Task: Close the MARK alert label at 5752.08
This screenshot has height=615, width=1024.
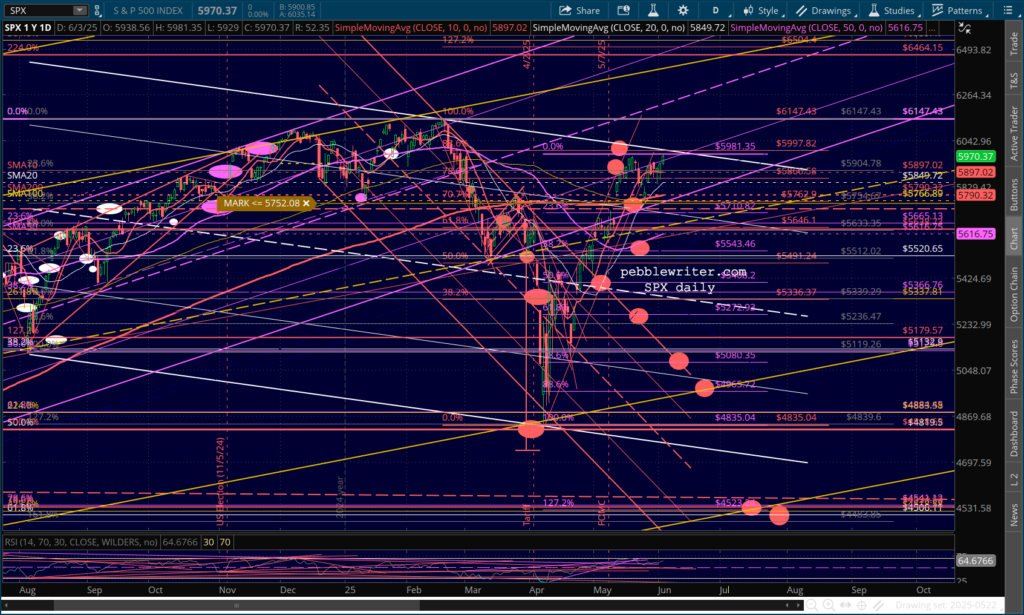Action: pos(307,204)
